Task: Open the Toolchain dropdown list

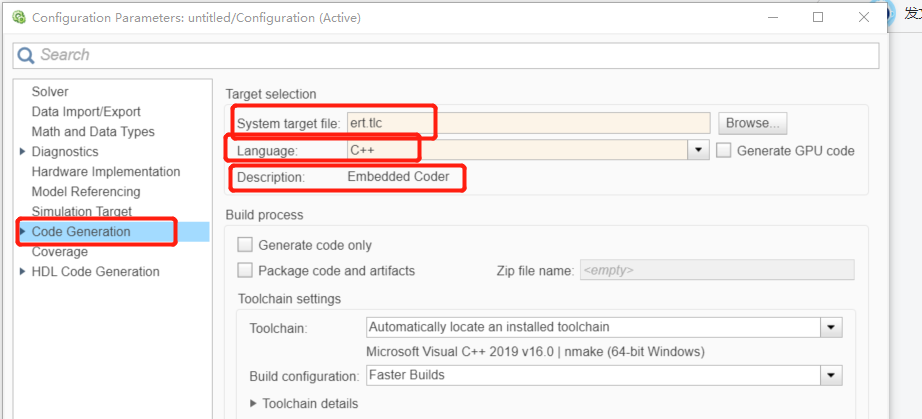Action: pos(829,327)
